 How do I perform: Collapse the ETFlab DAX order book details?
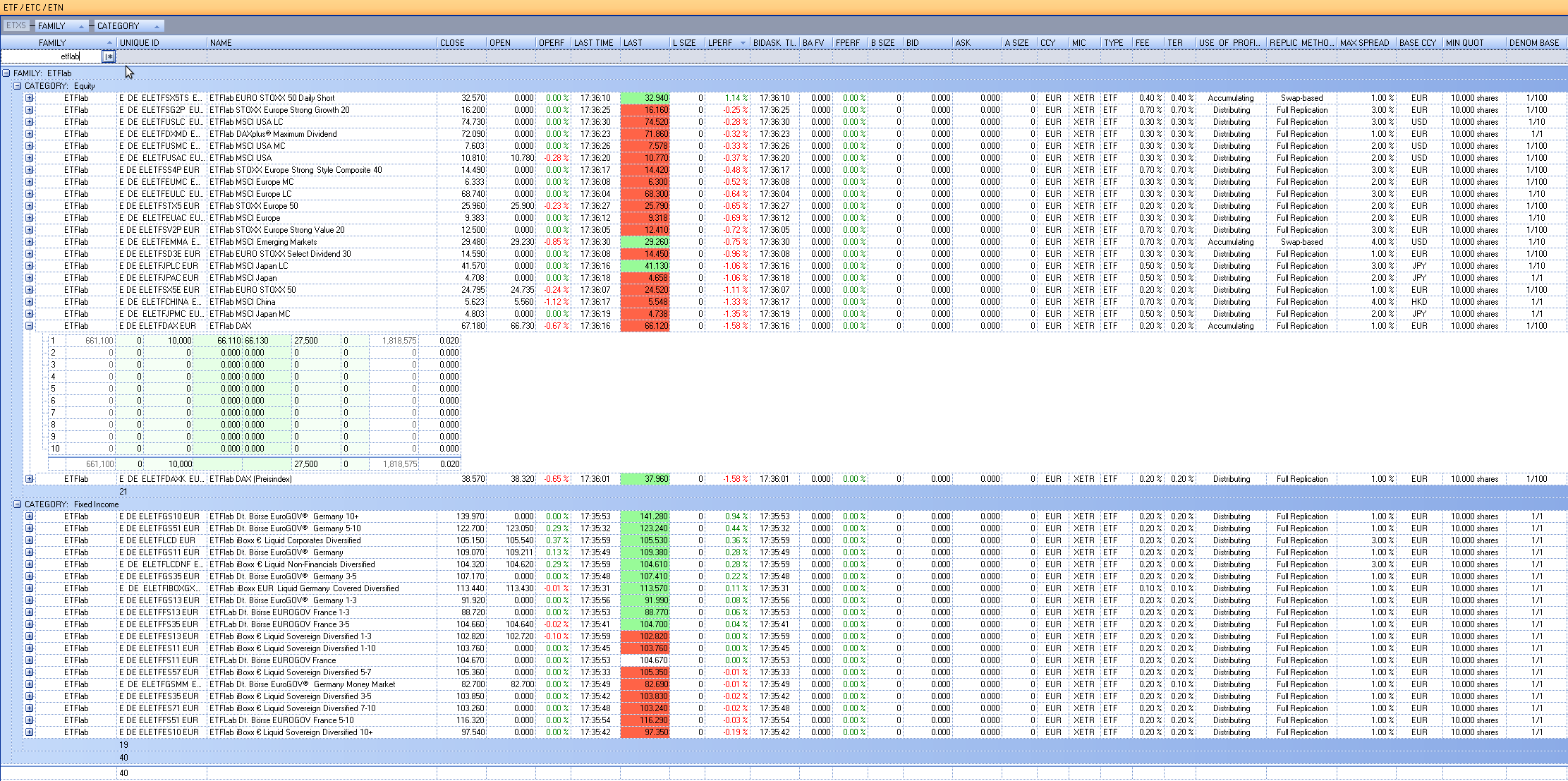(x=30, y=326)
